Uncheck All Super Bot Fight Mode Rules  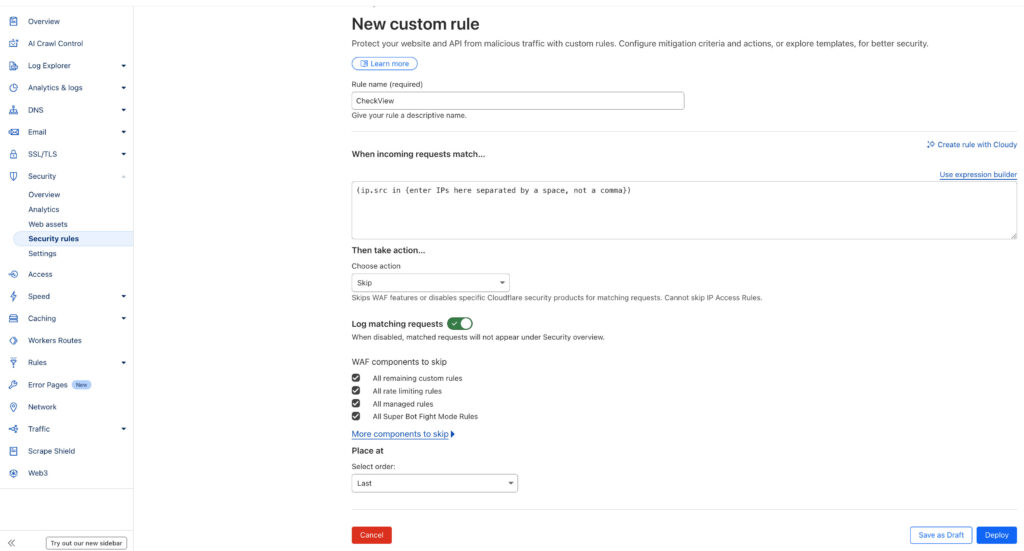pyautogui.click(x=356, y=416)
